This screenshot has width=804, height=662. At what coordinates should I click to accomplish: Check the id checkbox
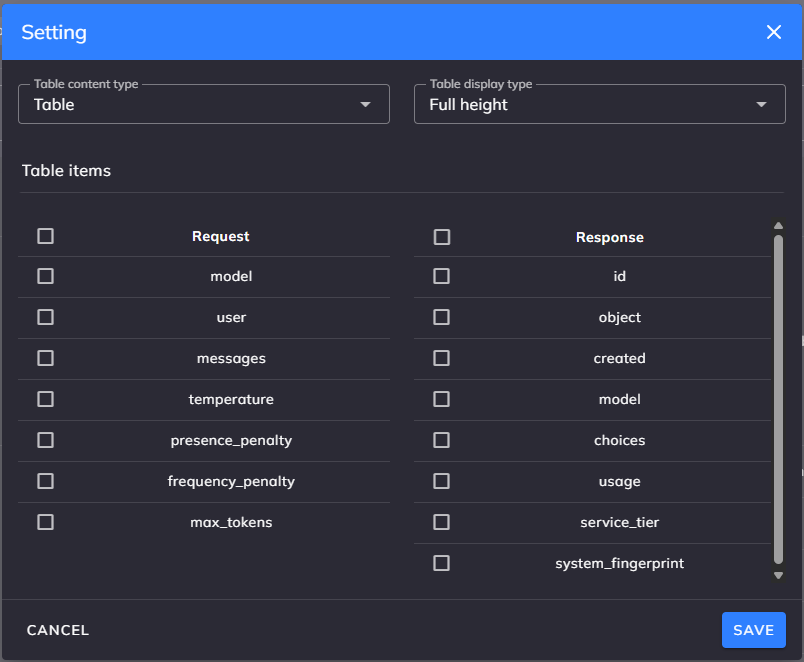coord(441,276)
